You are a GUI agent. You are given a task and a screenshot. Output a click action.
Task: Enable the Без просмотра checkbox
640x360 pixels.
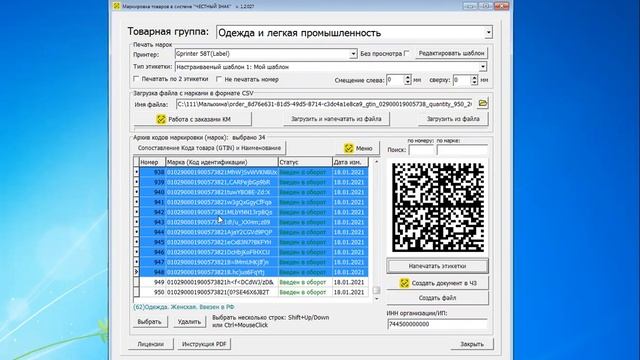coord(407,53)
